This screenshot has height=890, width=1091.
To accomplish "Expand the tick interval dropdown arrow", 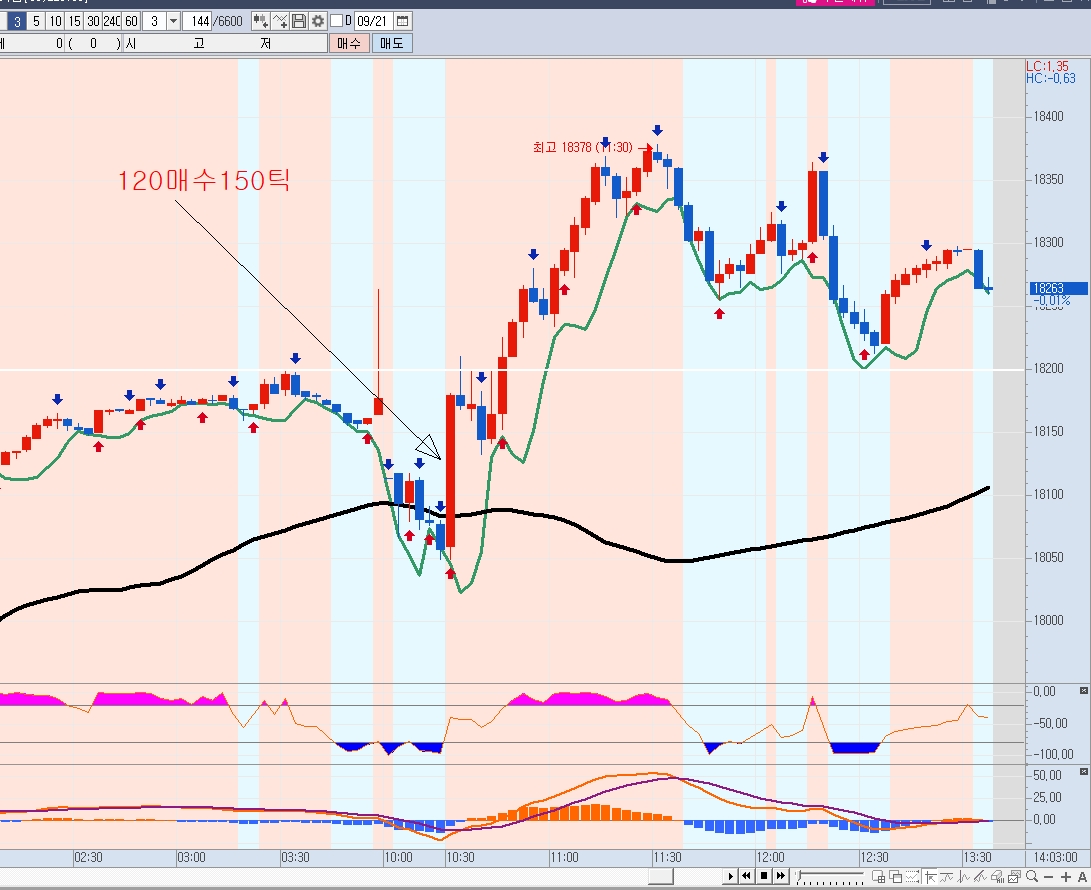I will coord(174,20).
